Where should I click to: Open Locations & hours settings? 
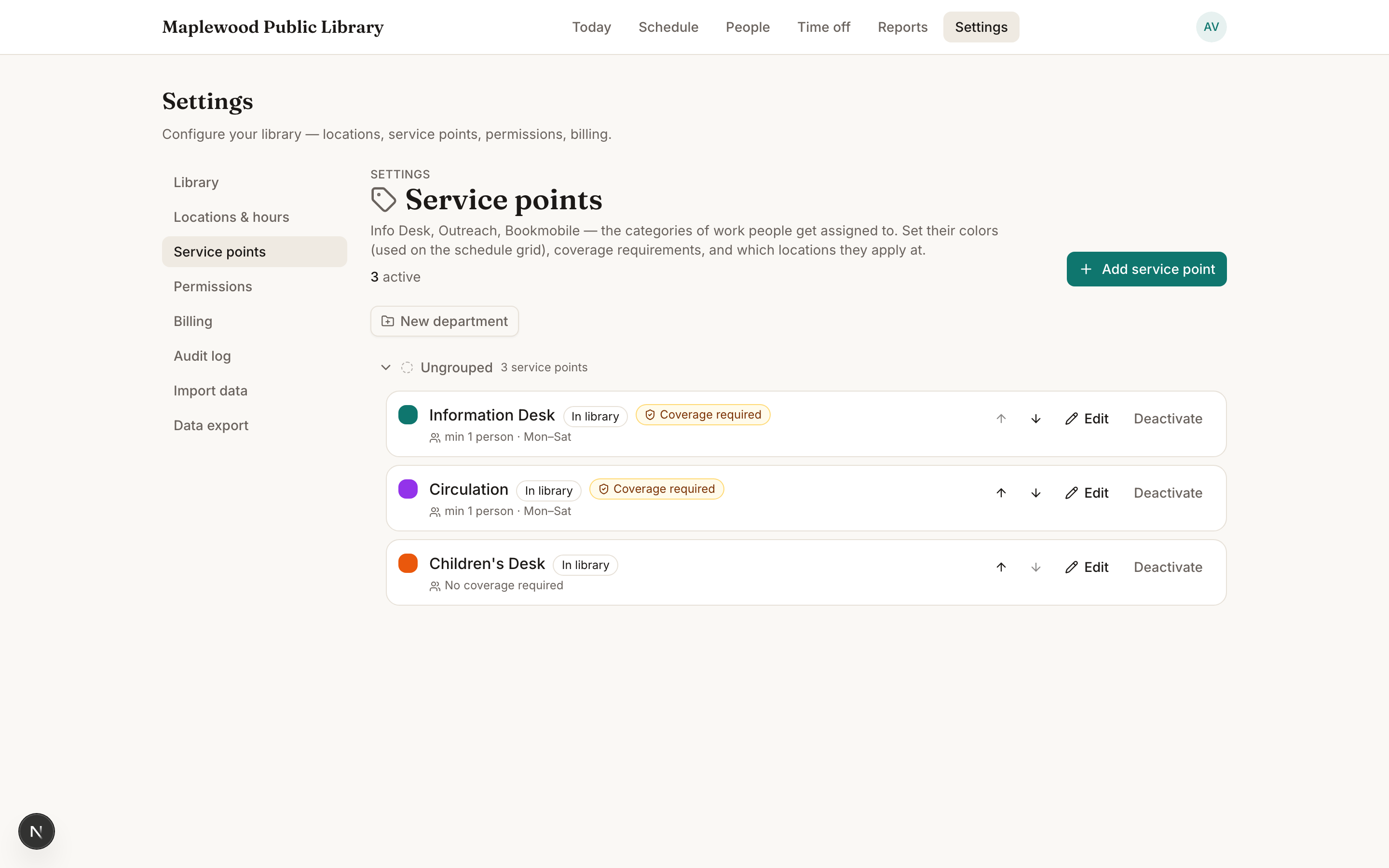point(254,217)
